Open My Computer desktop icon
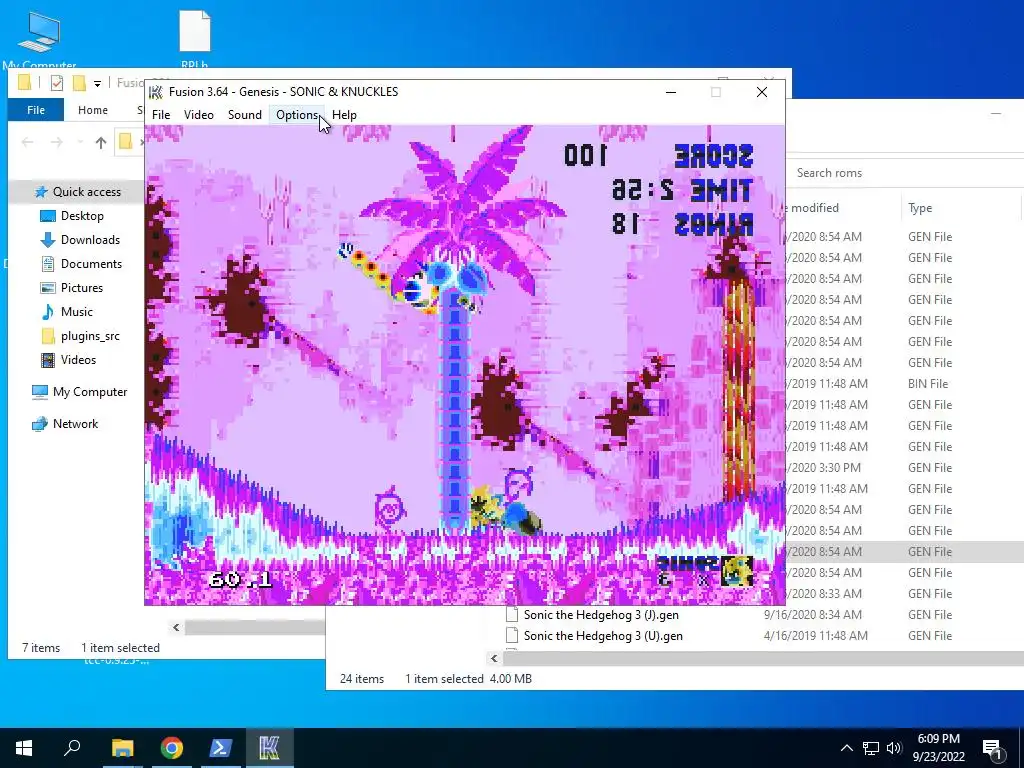 [x=39, y=40]
